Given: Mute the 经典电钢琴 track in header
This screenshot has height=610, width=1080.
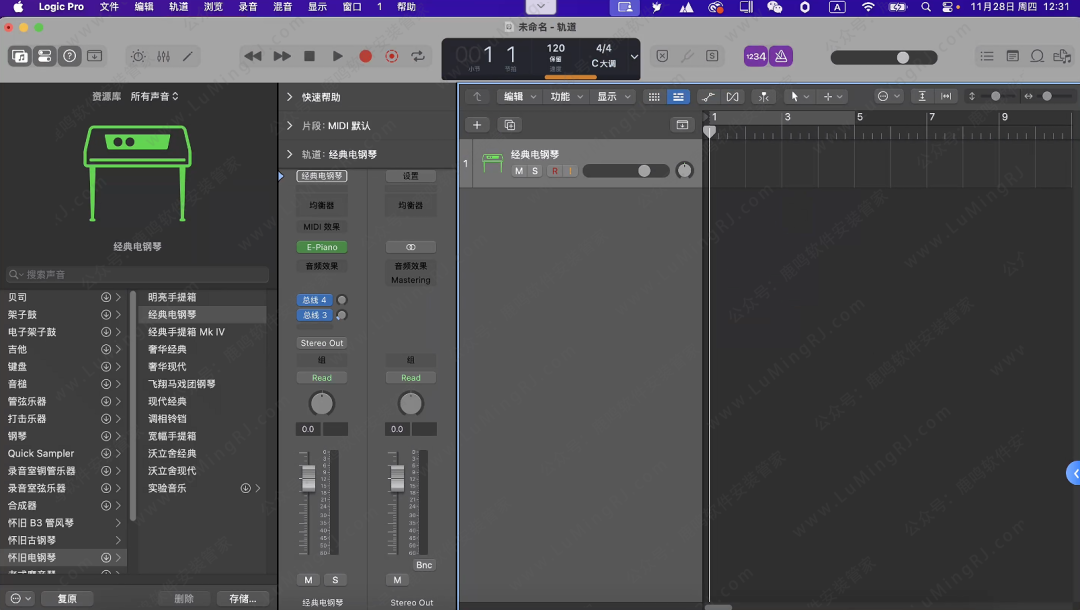Looking at the screenshot, I should coord(518,171).
